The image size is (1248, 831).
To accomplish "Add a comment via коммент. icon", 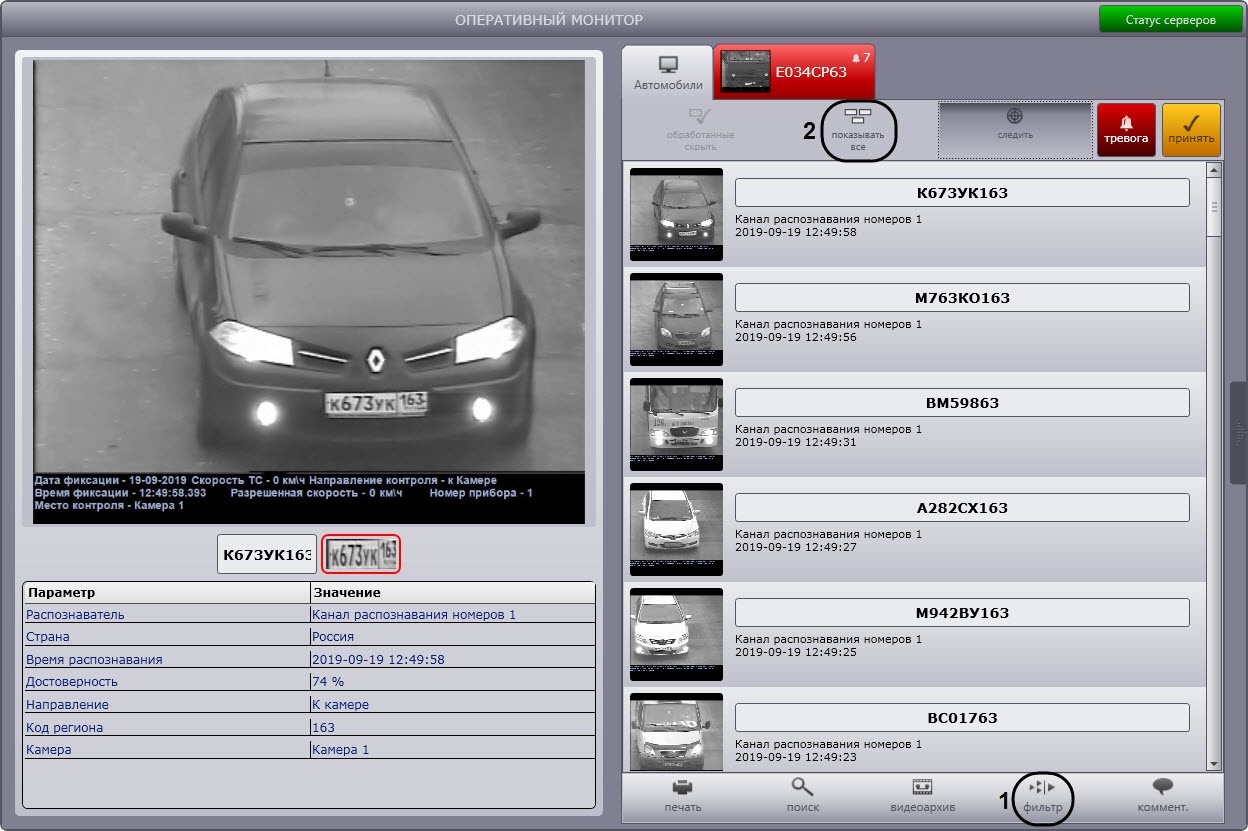I will 1162,795.
